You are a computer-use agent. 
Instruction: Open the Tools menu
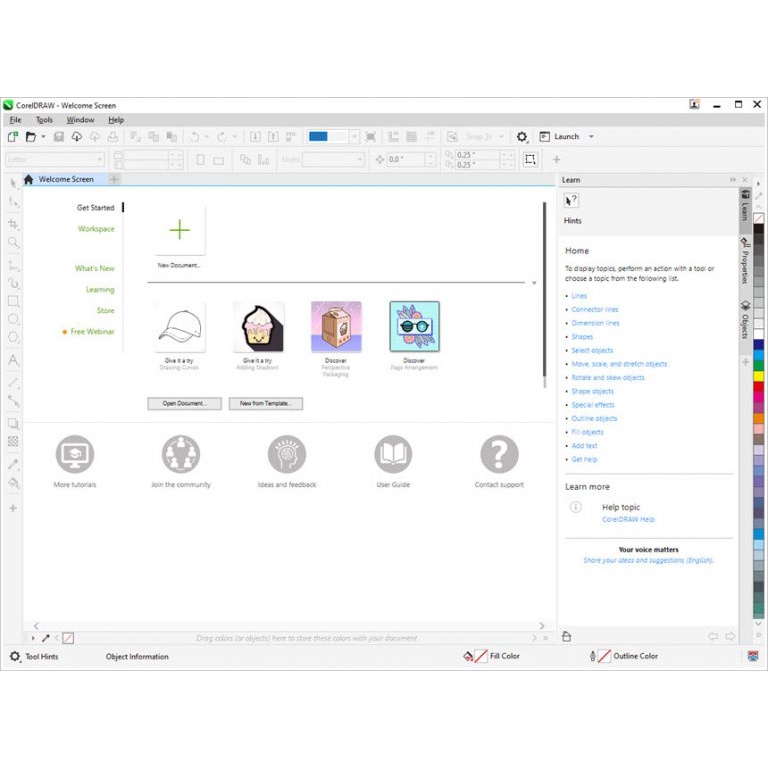tap(44, 120)
